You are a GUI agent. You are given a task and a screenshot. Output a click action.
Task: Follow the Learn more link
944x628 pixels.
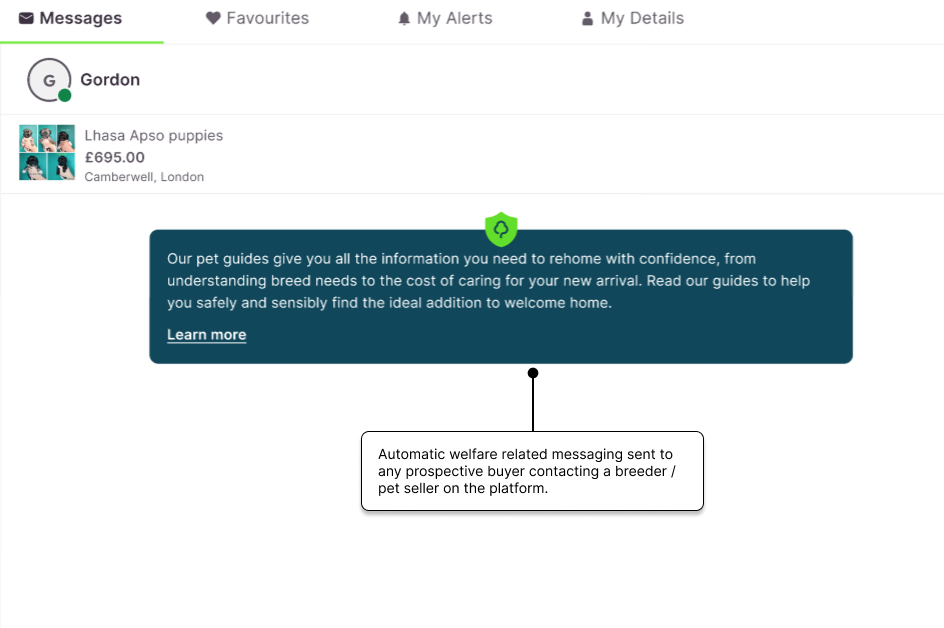coord(206,335)
